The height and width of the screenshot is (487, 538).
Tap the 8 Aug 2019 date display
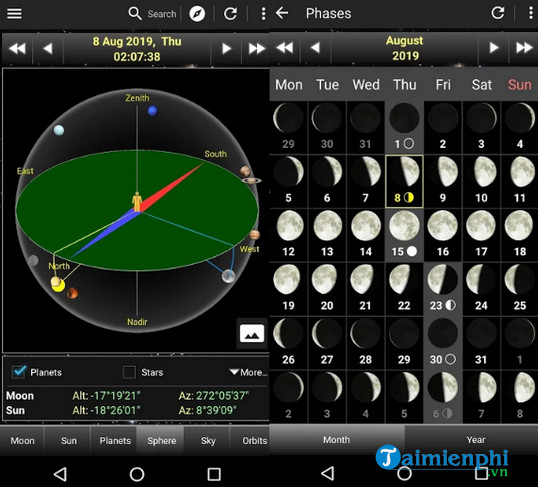pos(137,49)
